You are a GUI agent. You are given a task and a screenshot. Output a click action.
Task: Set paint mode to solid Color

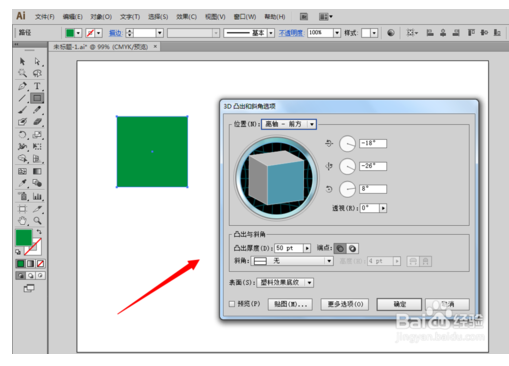point(20,264)
